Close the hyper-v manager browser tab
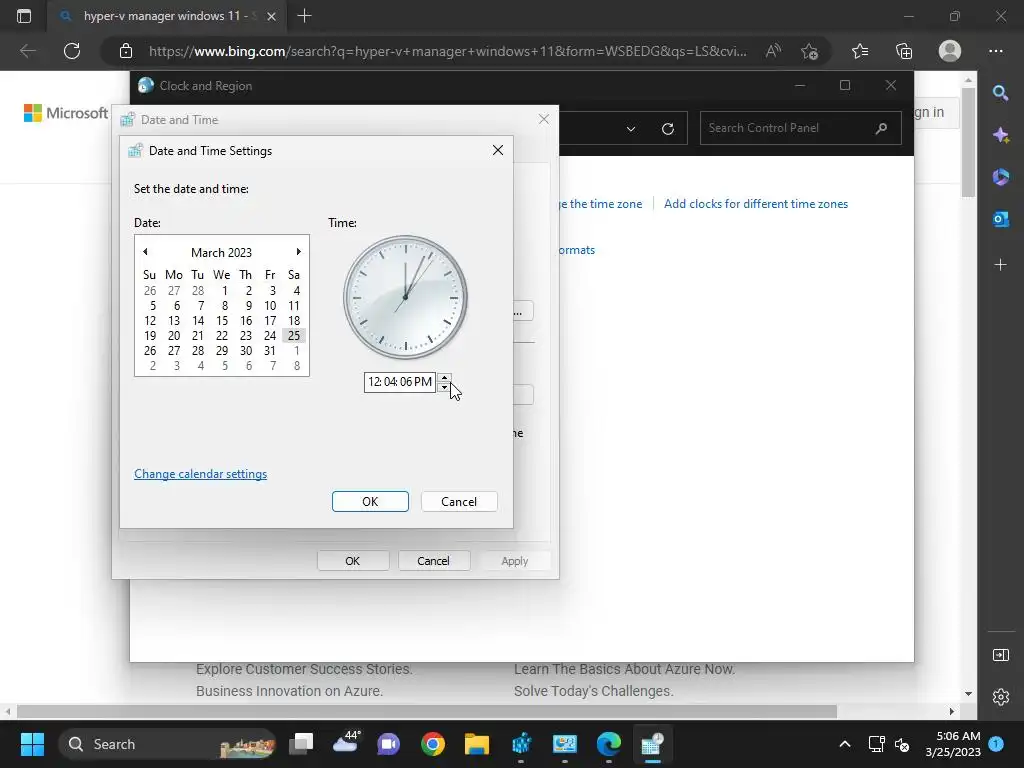The height and width of the screenshot is (768, 1024). (272, 16)
